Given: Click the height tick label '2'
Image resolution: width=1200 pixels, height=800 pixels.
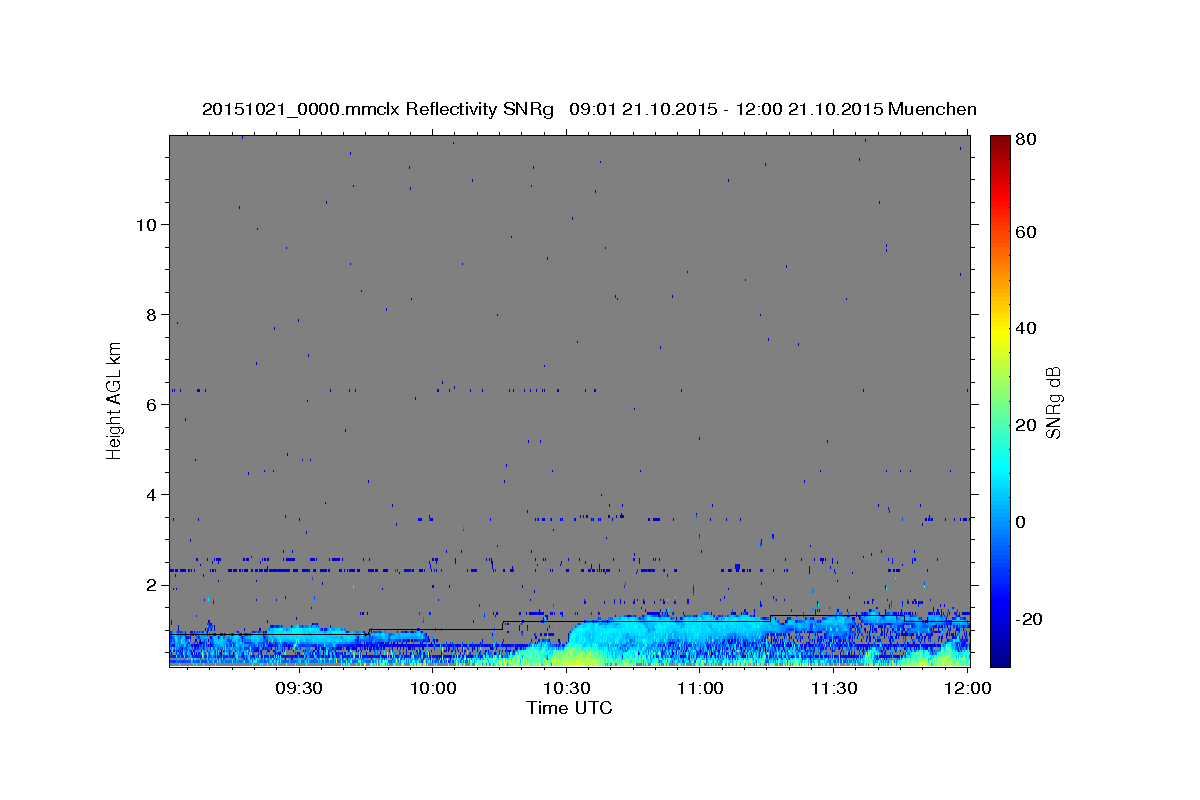Looking at the screenshot, I should (152, 585).
